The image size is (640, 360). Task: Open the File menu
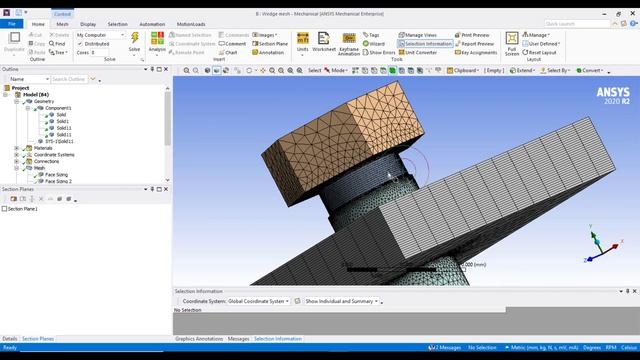pos(12,24)
